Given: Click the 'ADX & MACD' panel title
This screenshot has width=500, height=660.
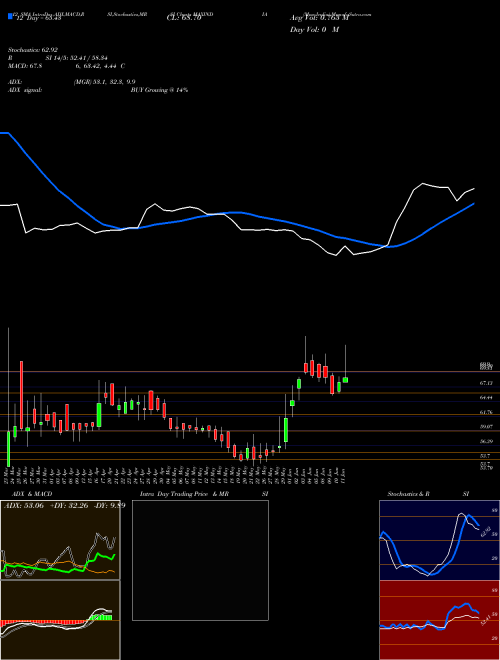Looking at the screenshot, I should click(x=32, y=494).
